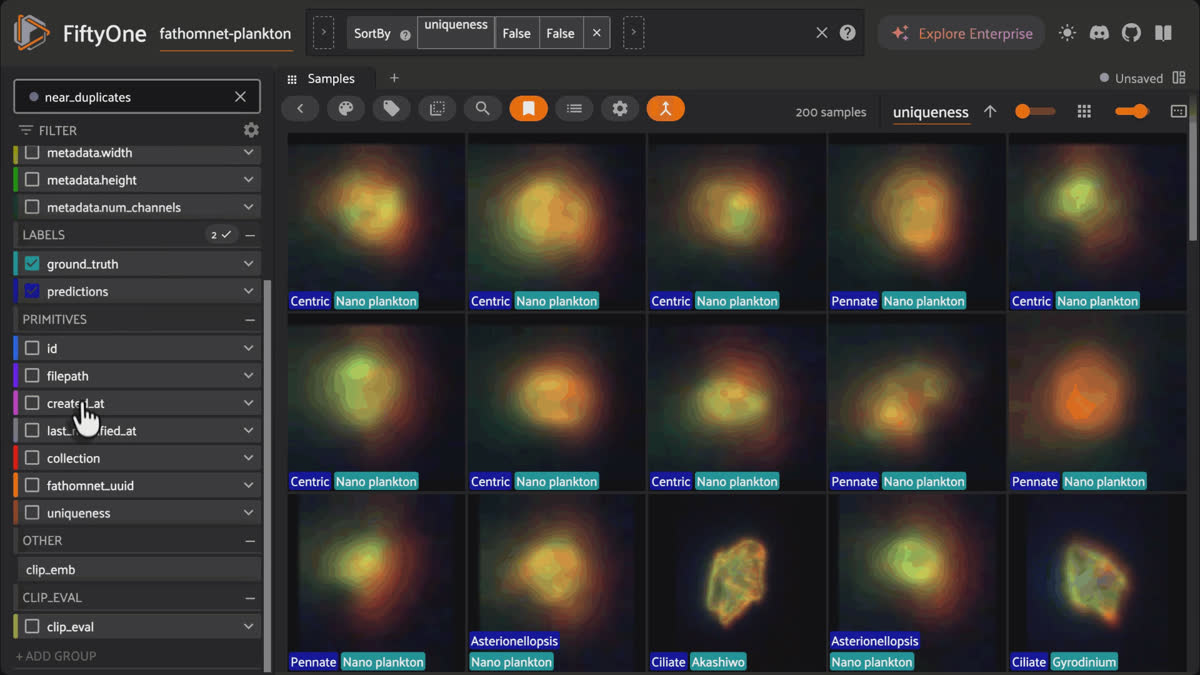
Task: Open the GitHub repository icon
Action: point(1131,33)
